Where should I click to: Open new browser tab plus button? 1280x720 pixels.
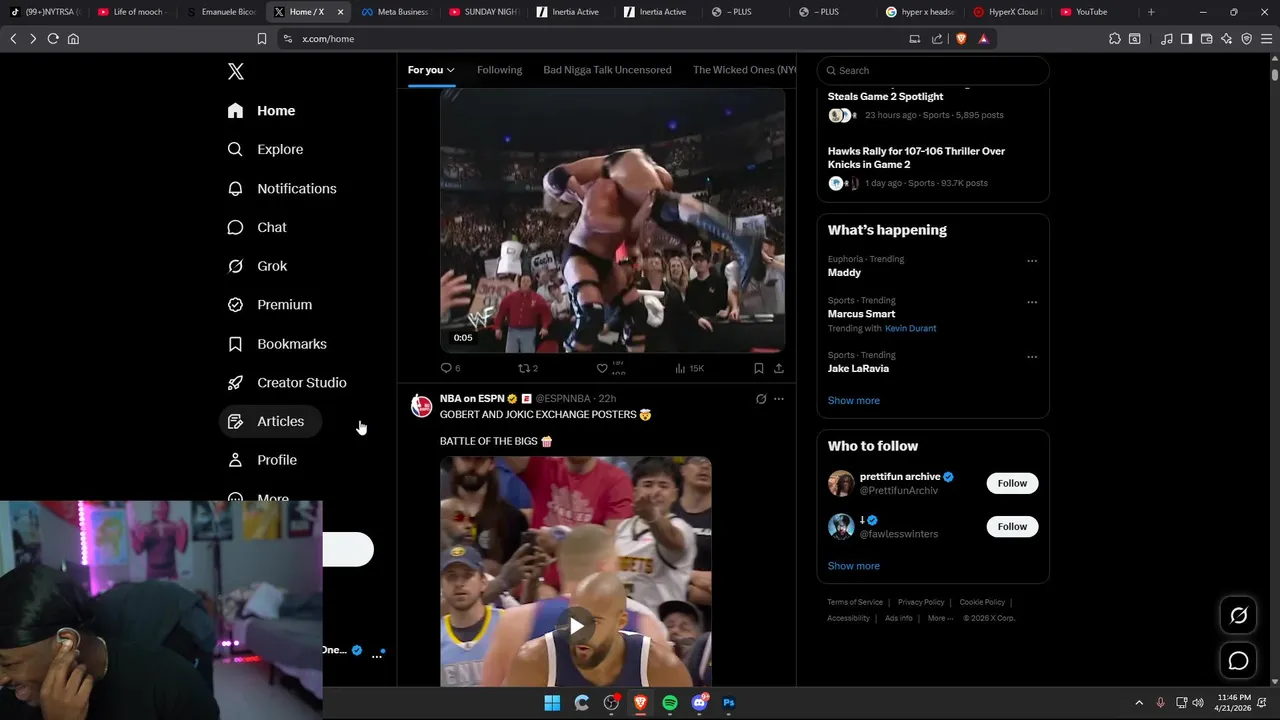pos(1151,12)
